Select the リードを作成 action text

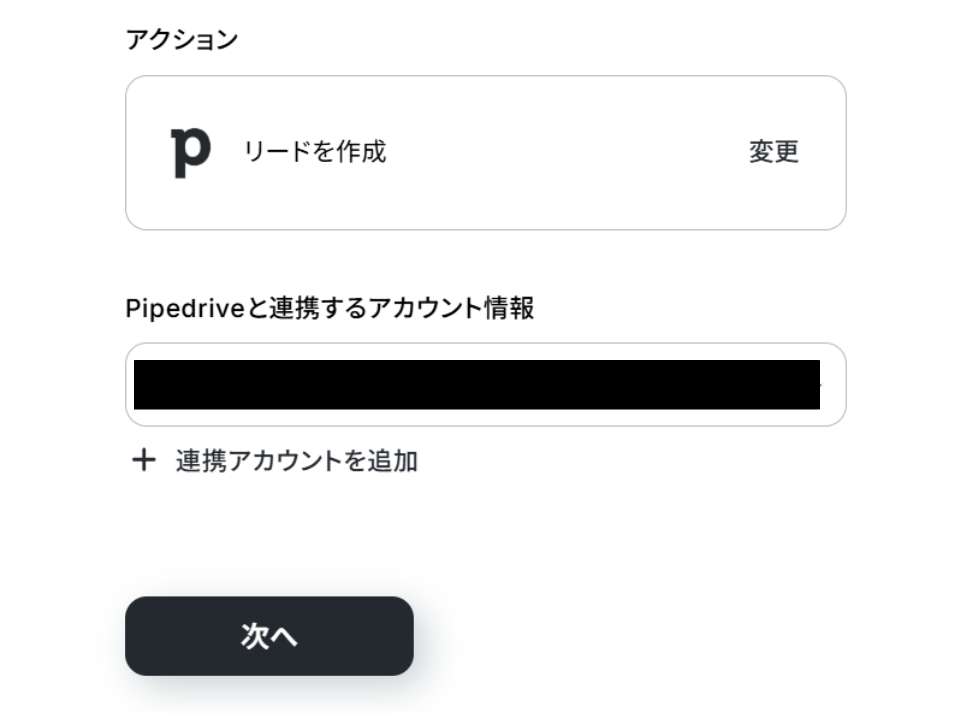(315, 152)
